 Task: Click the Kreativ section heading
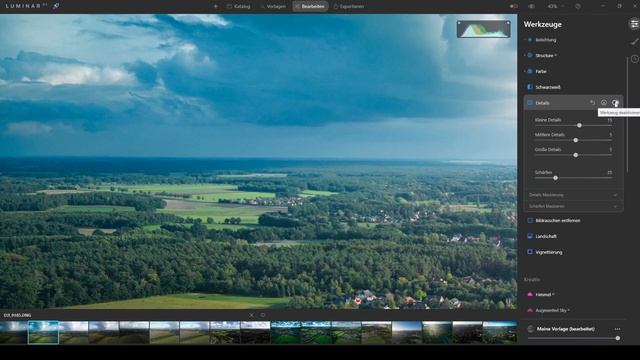[532, 280]
